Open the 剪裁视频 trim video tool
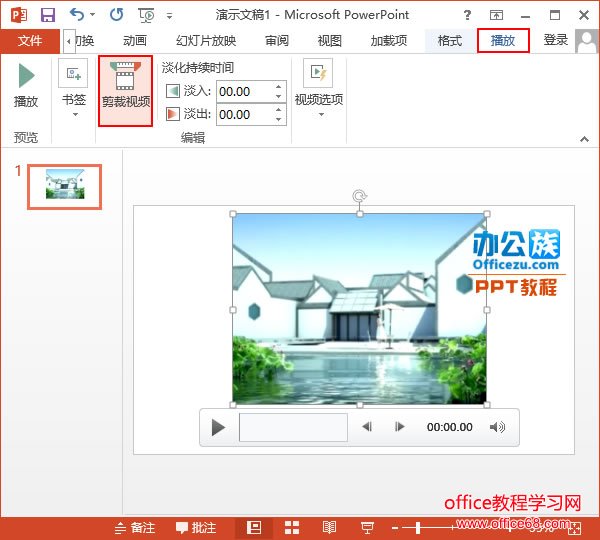600x540 pixels. (x=126, y=91)
